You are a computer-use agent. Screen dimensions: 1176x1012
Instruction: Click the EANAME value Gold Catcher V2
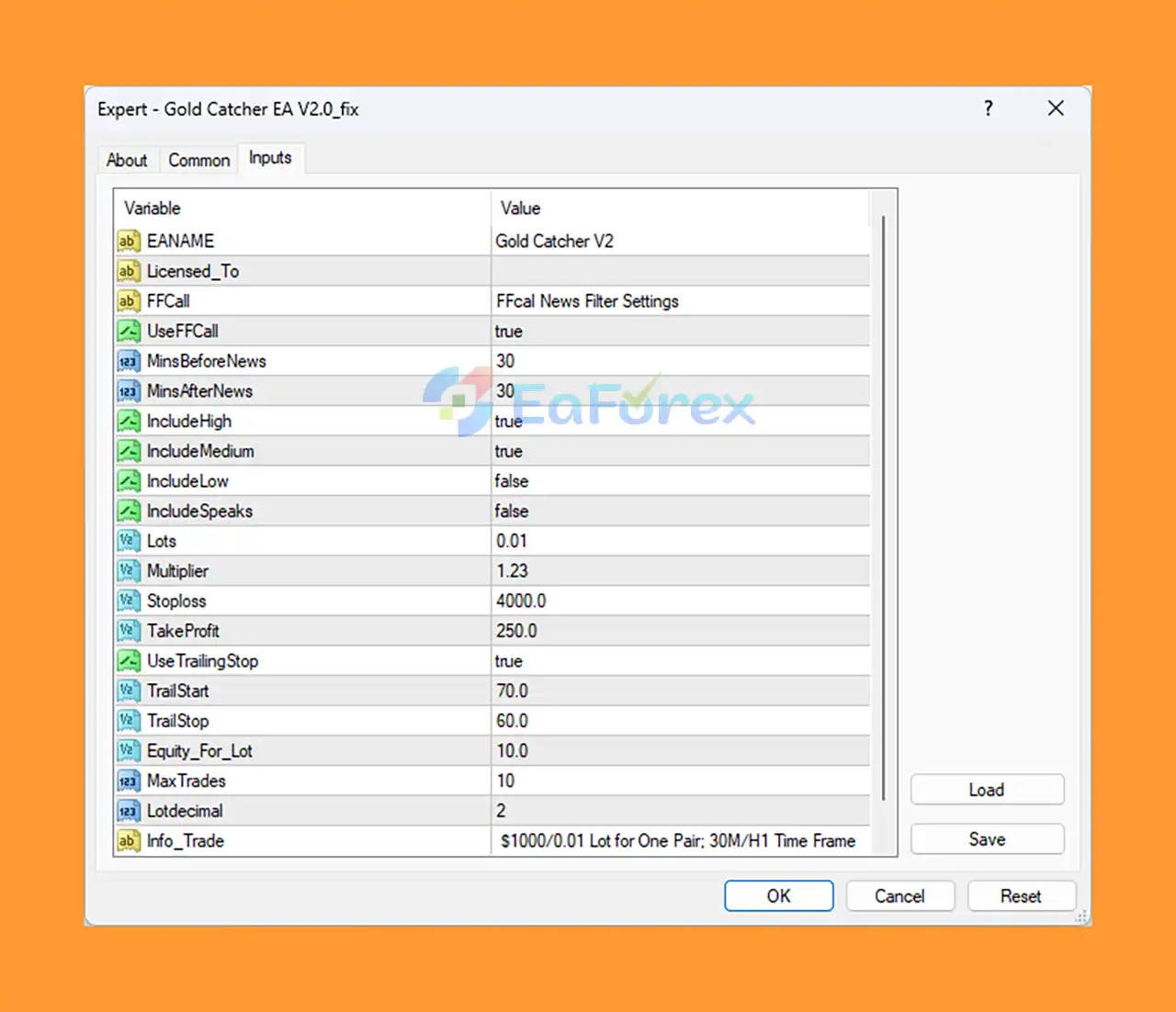pyautogui.click(x=555, y=242)
